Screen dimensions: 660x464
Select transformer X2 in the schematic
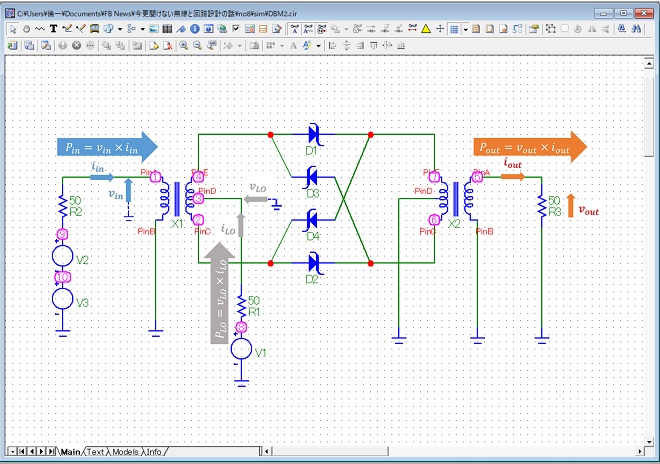coord(455,199)
